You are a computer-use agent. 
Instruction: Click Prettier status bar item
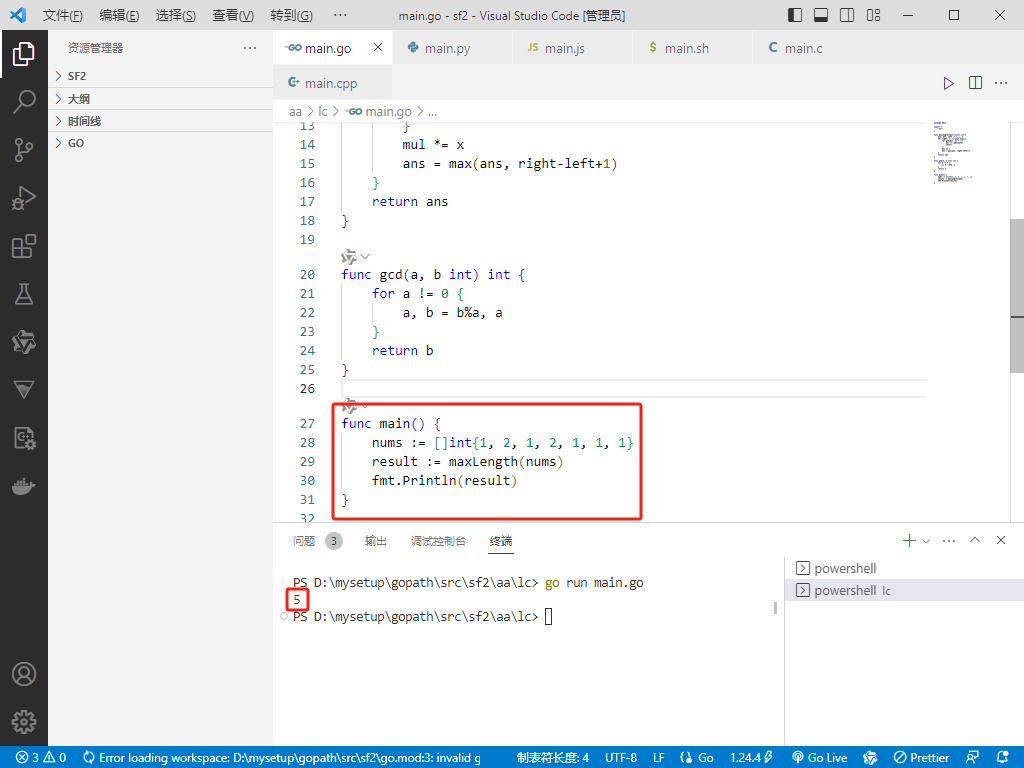pyautogui.click(x=921, y=758)
